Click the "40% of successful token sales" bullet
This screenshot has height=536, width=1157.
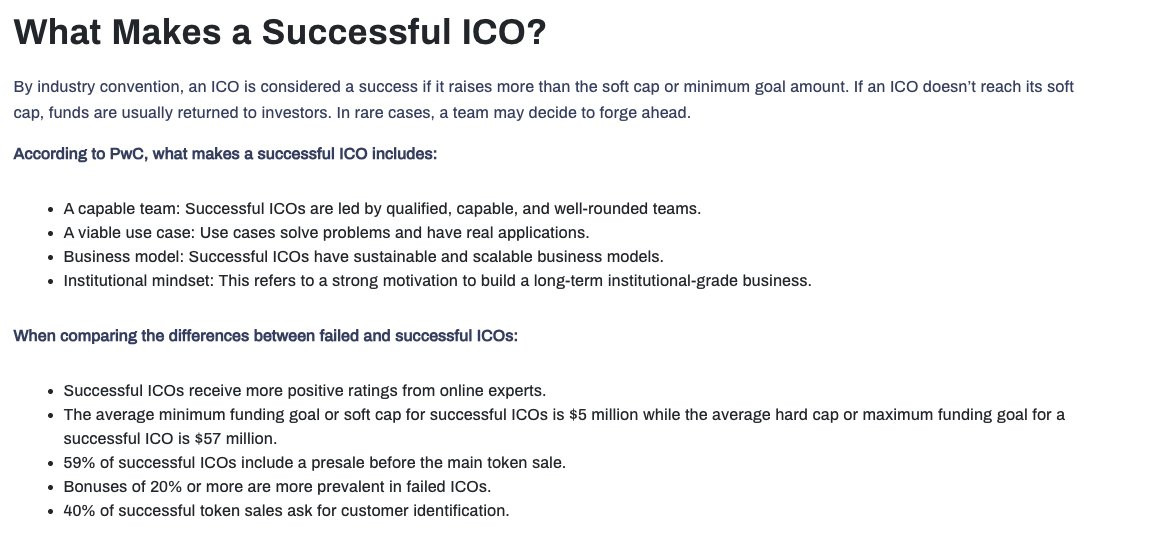286,511
